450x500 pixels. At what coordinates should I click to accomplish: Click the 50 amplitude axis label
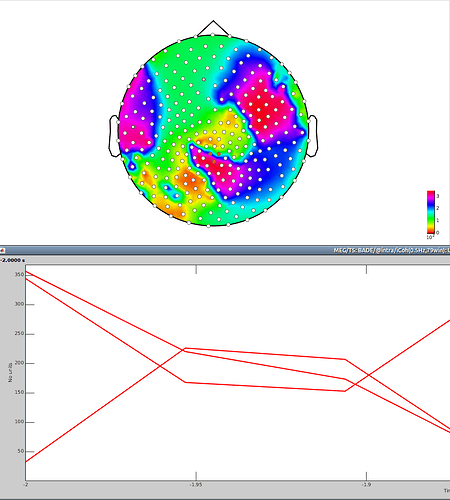coord(21,451)
